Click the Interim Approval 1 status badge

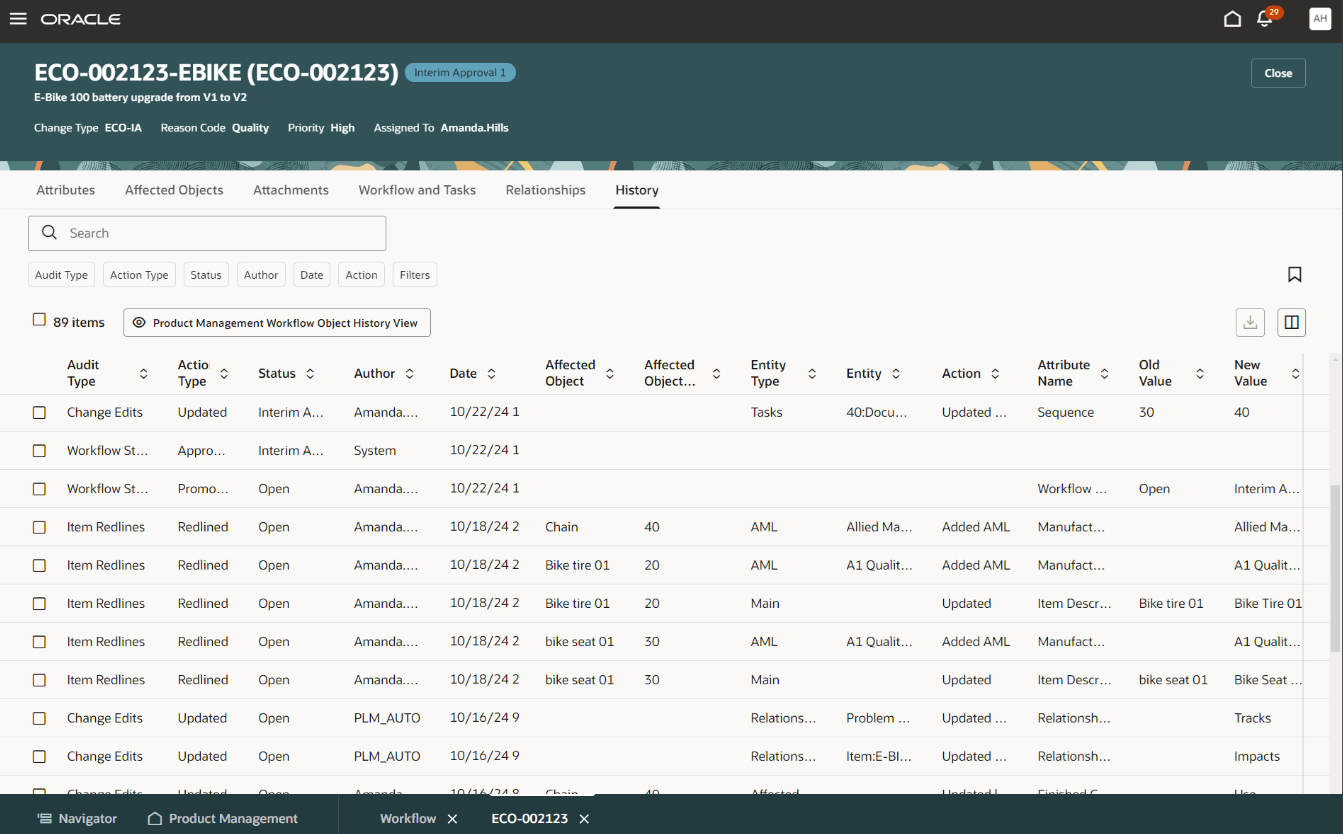460,73
